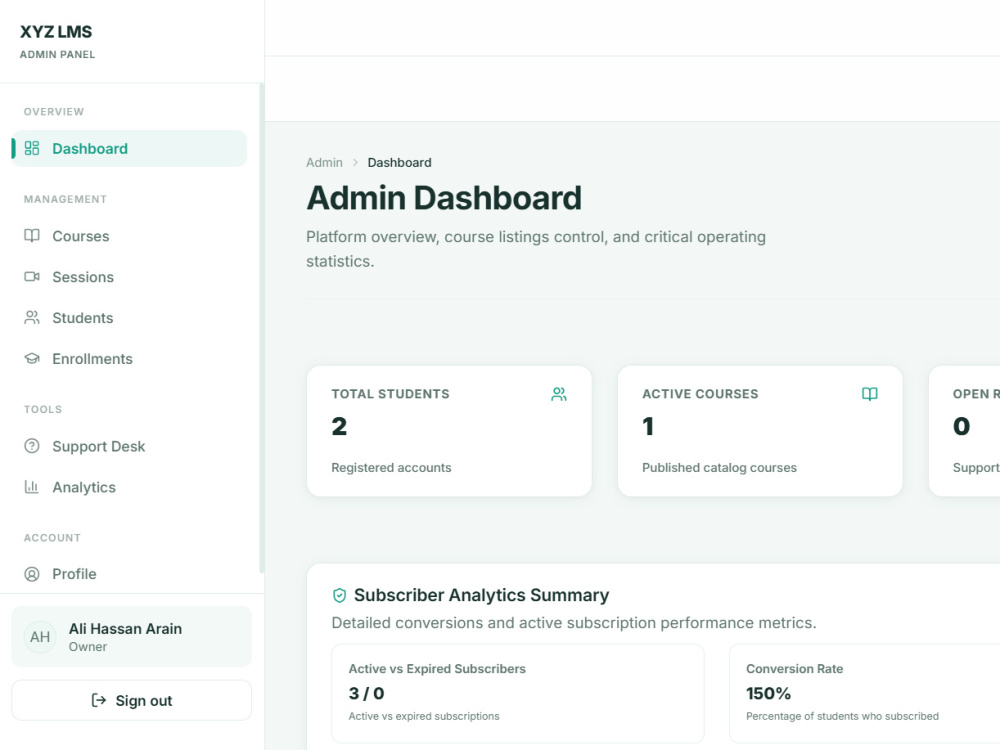The width and height of the screenshot is (1000, 750).
Task: Click the Ali Hassan Arain user card
Action: pos(131,636)
